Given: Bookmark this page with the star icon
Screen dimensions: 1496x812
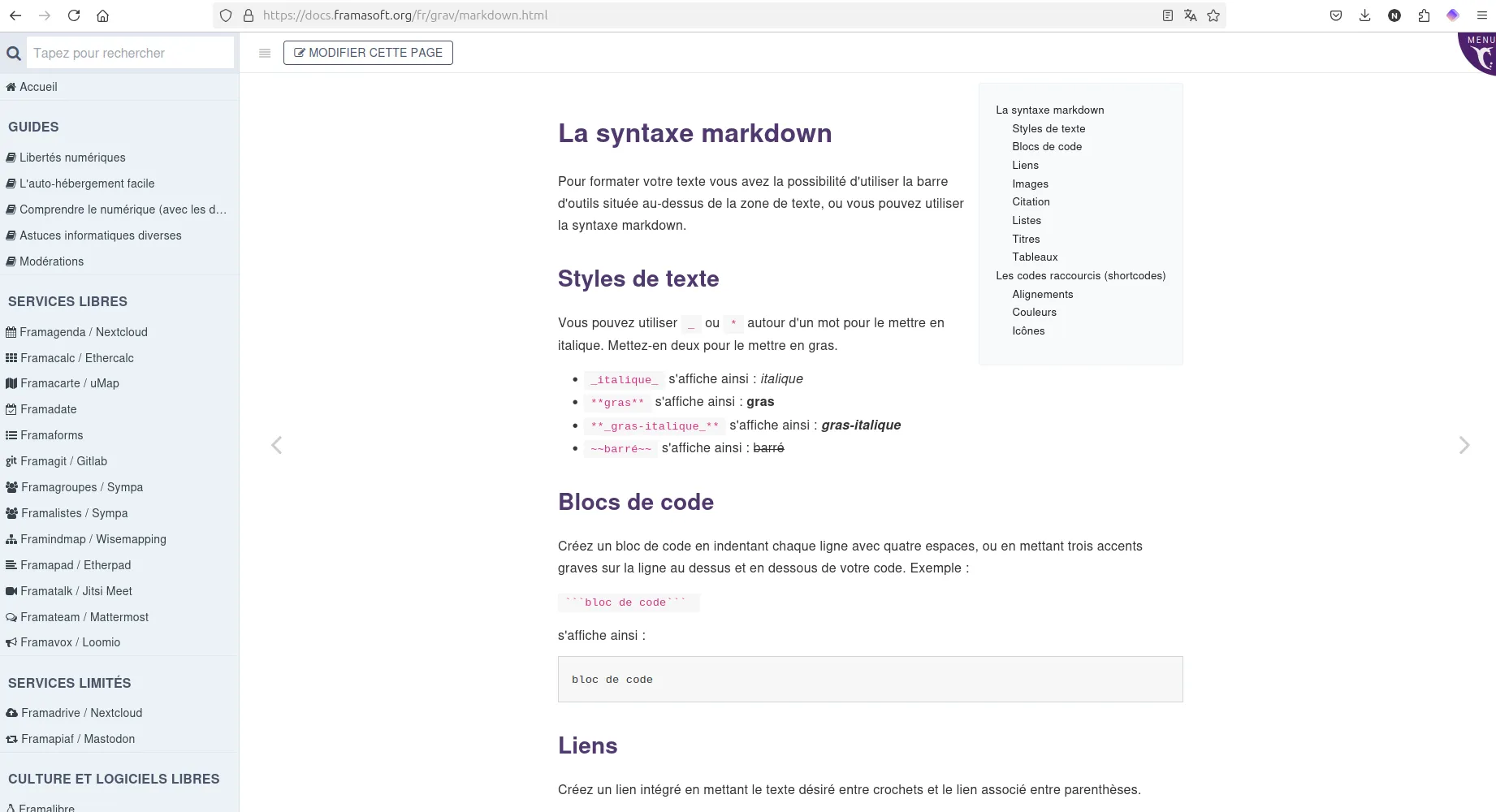Looking at the screenshot, I should coord(1213,15).
